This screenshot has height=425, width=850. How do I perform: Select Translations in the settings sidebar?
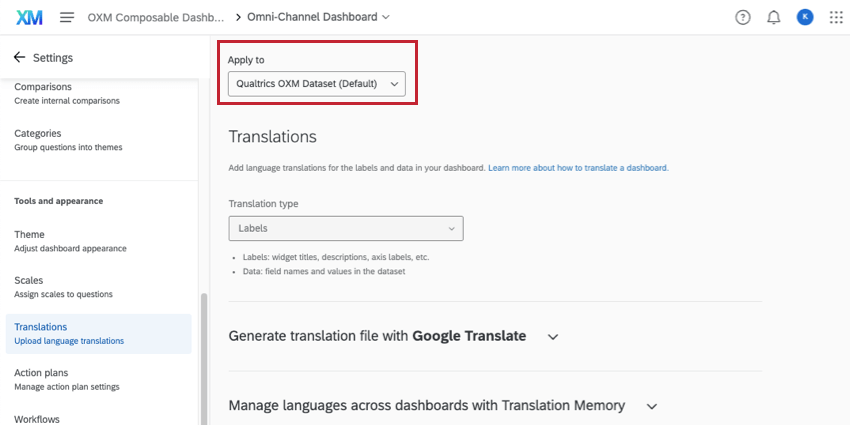(x=98, y=333)
